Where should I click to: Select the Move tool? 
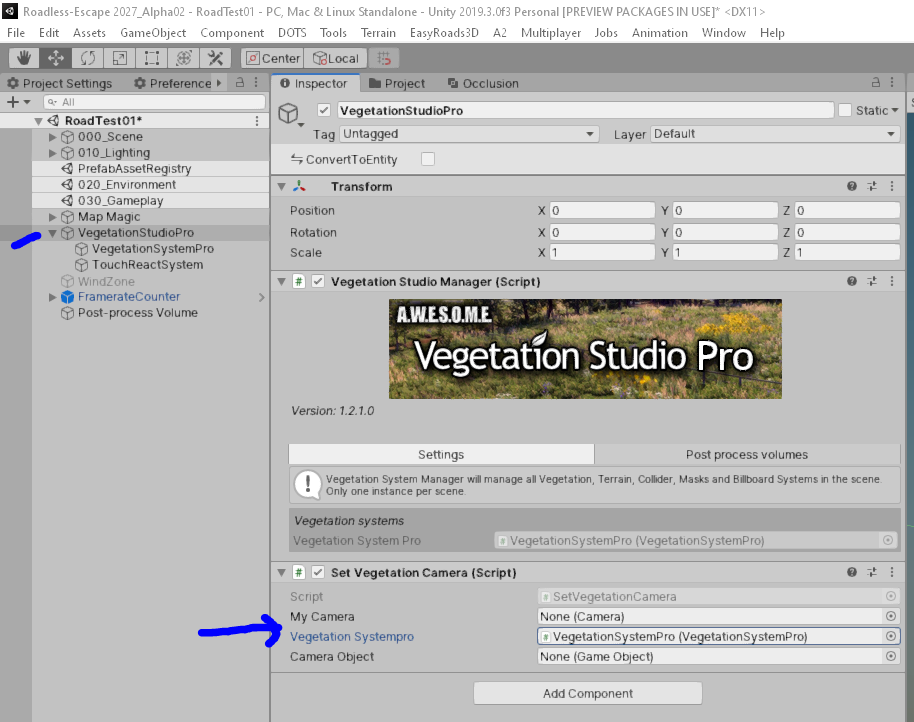pos(56,58)
